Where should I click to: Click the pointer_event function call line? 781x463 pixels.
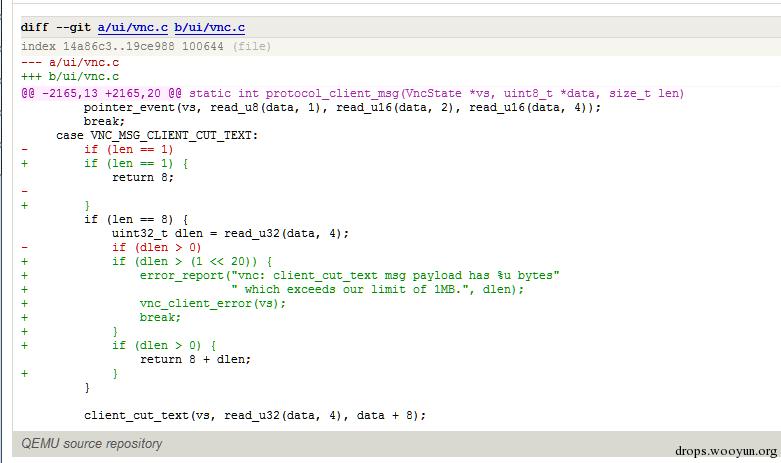342,108
